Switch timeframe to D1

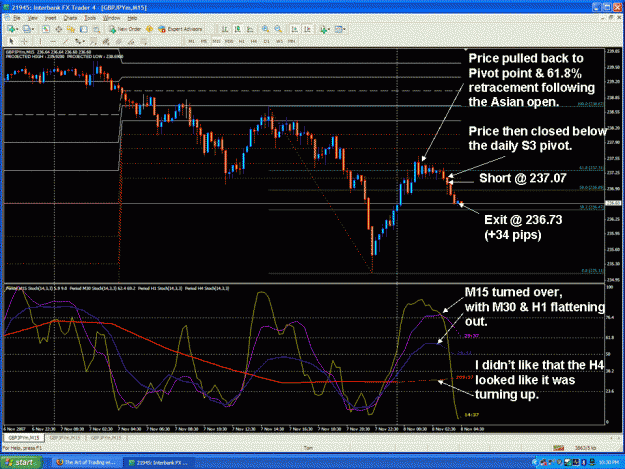267,41
